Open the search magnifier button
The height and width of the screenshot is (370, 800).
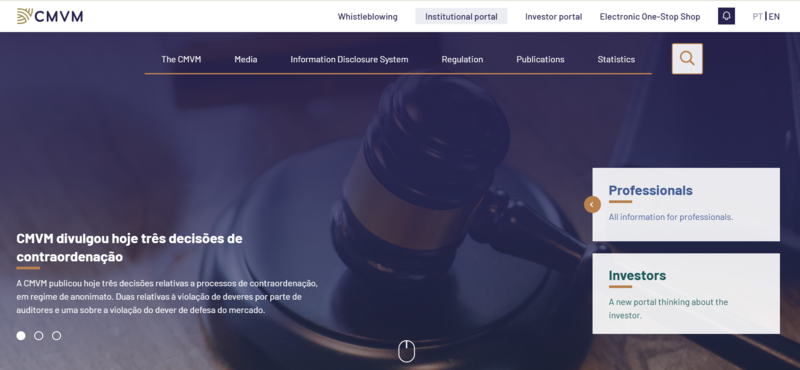pyautogui.click(x=687, y=59)
